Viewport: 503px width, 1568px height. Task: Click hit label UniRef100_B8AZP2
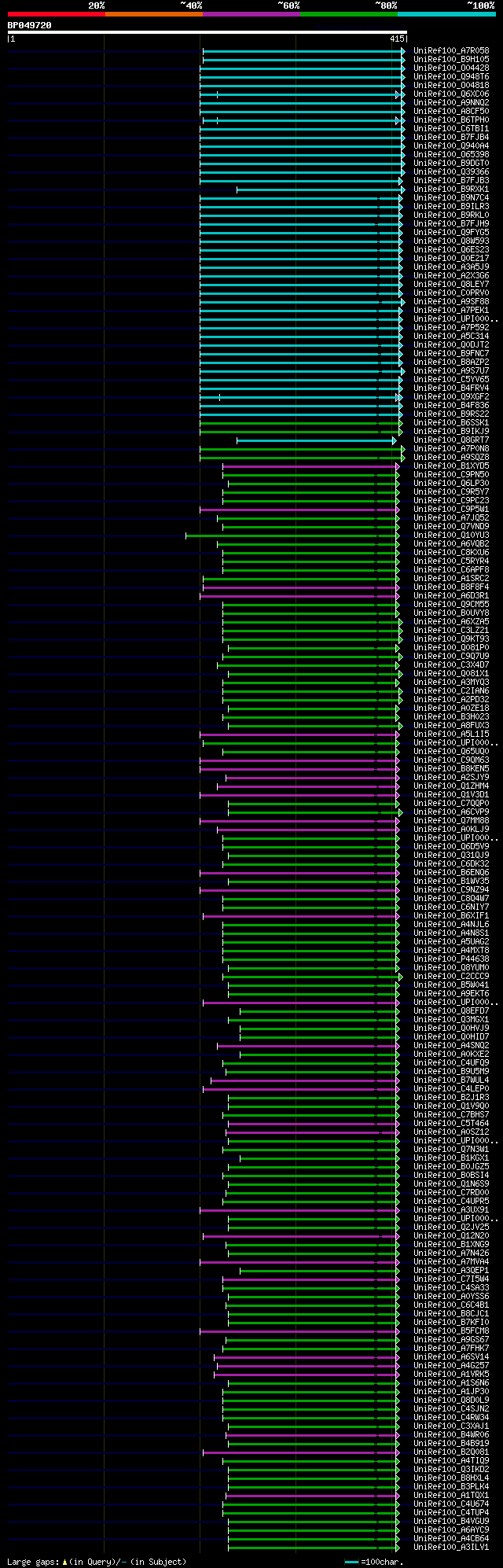[451, 363]
